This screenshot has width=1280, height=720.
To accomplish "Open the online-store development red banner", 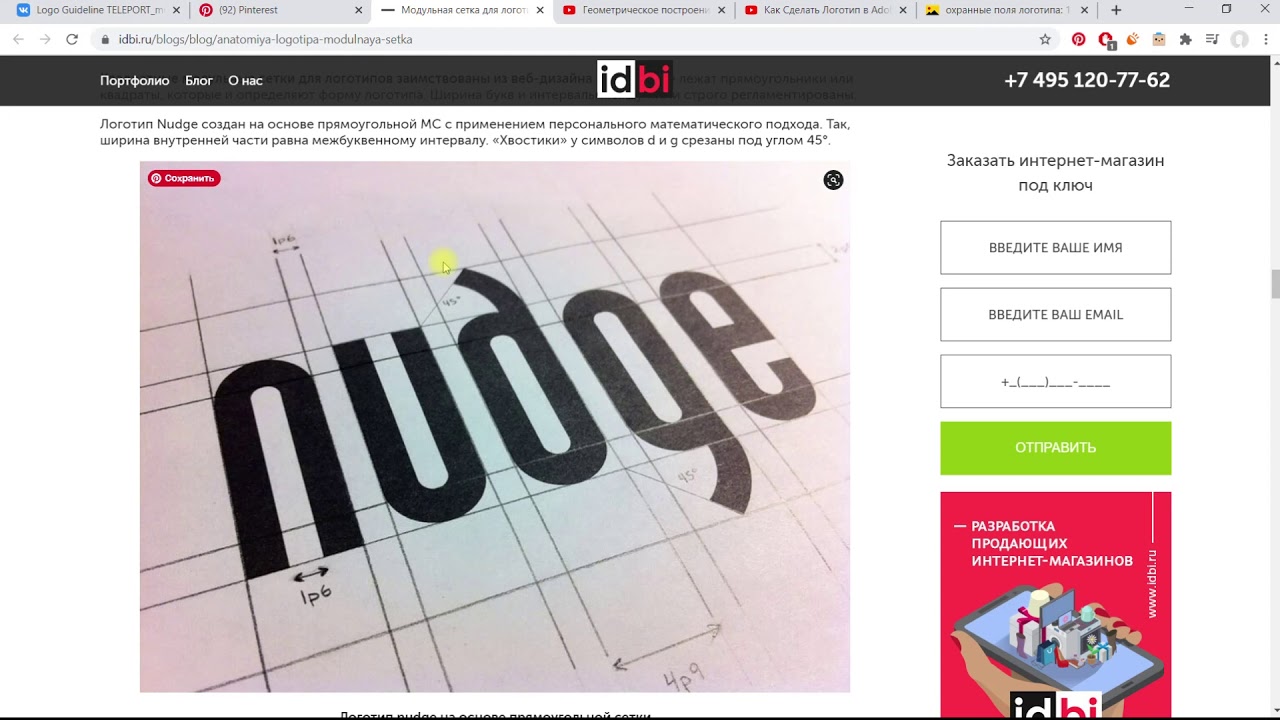I will pos(1056,605).
